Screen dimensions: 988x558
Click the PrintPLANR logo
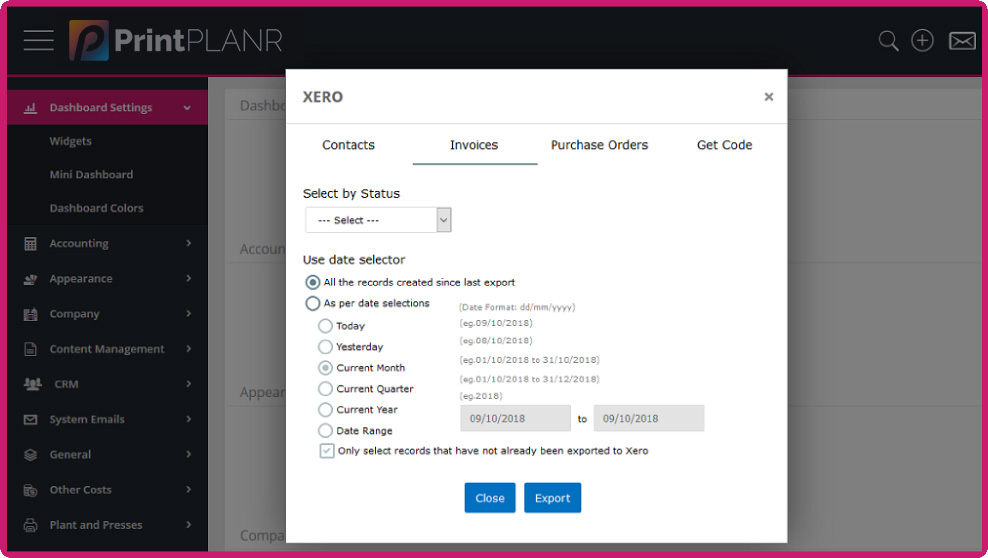click(176, 40)
